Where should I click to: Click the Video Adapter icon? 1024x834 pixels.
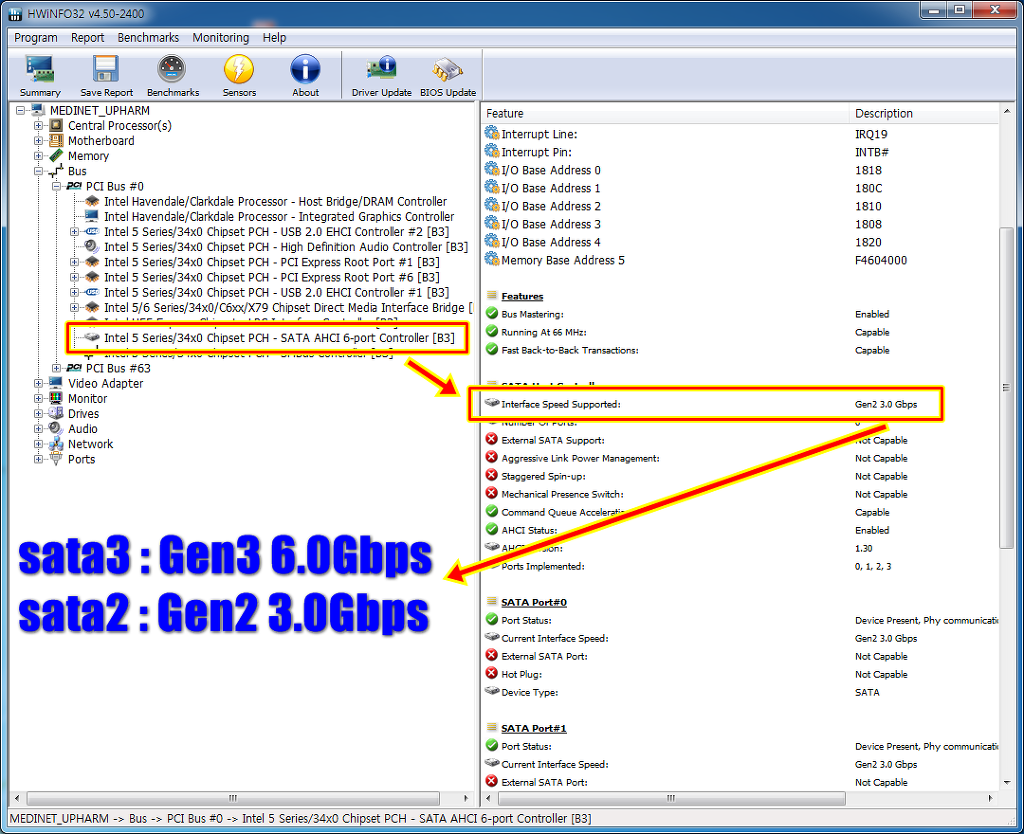(56, 383)
